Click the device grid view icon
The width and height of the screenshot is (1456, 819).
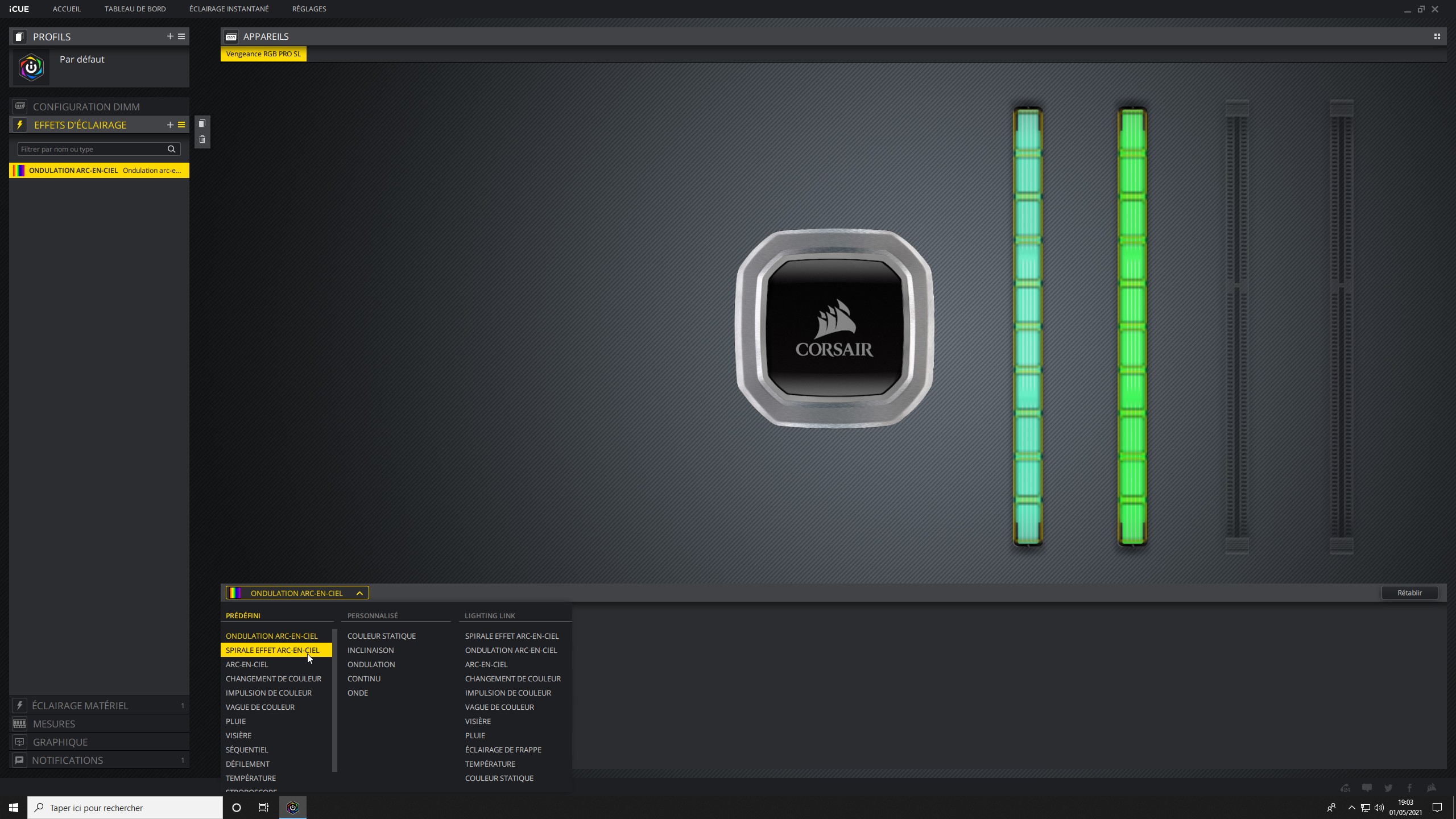[1437, 36]
